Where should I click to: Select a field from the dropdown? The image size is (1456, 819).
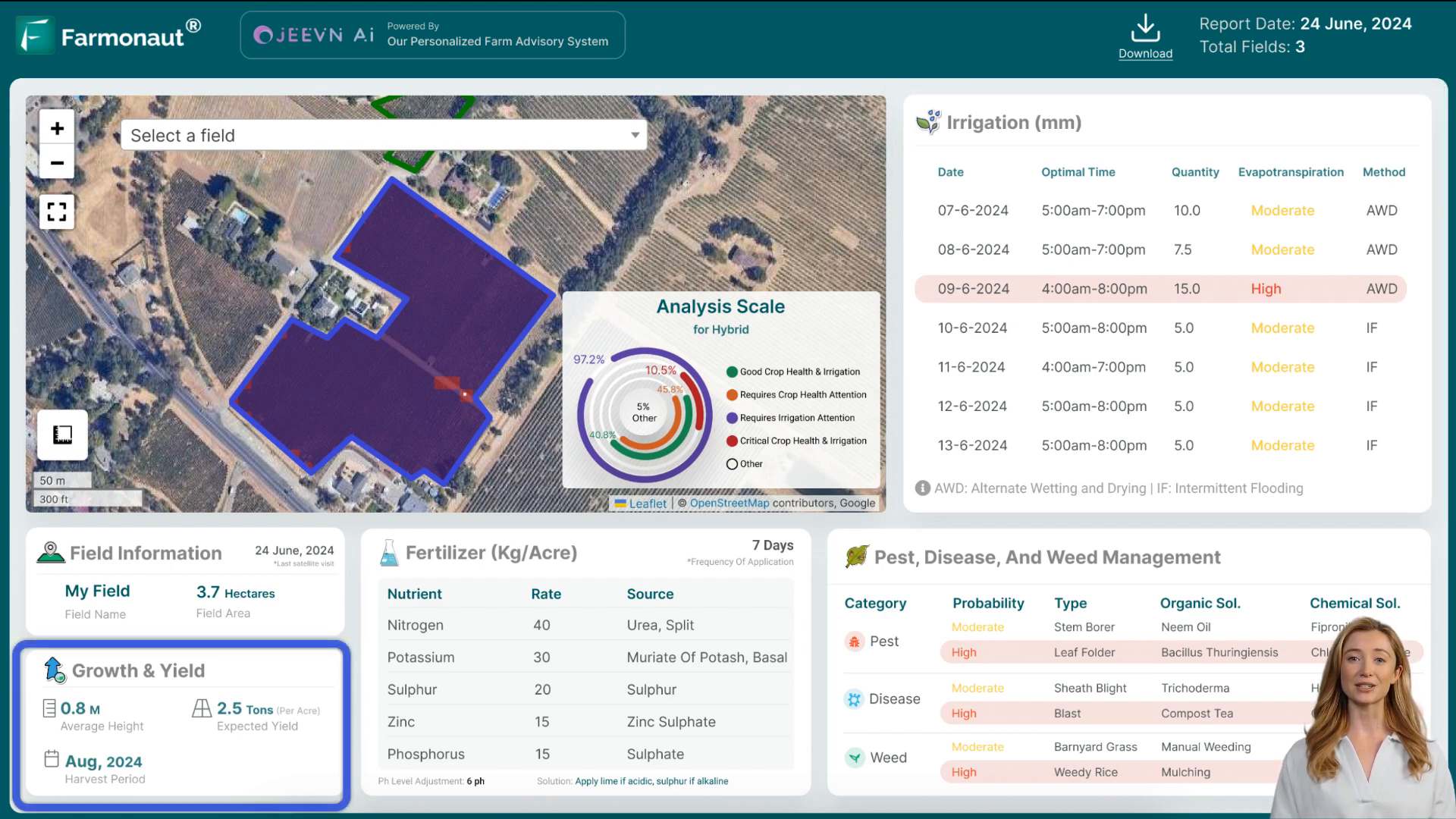point(384,136)
